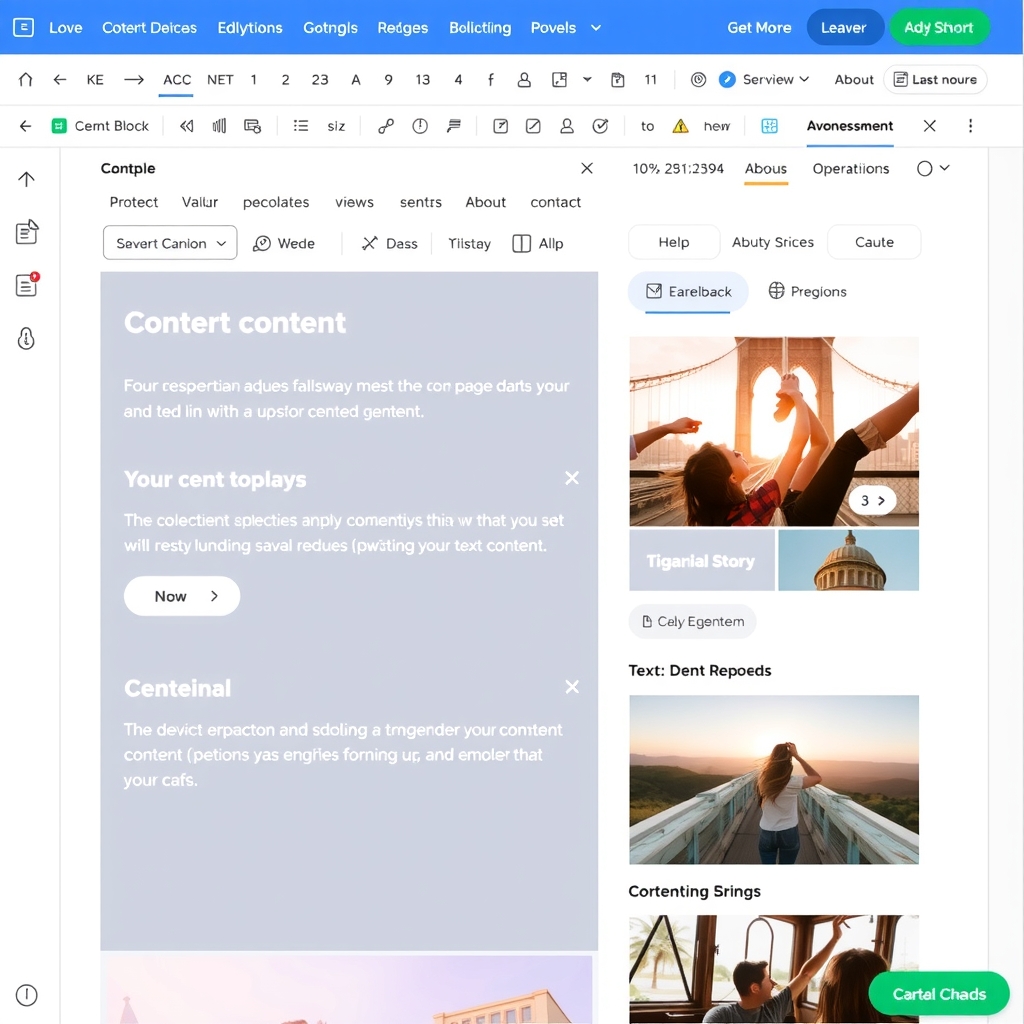Click the back arrow next to KE

click(x=59, y=80)
